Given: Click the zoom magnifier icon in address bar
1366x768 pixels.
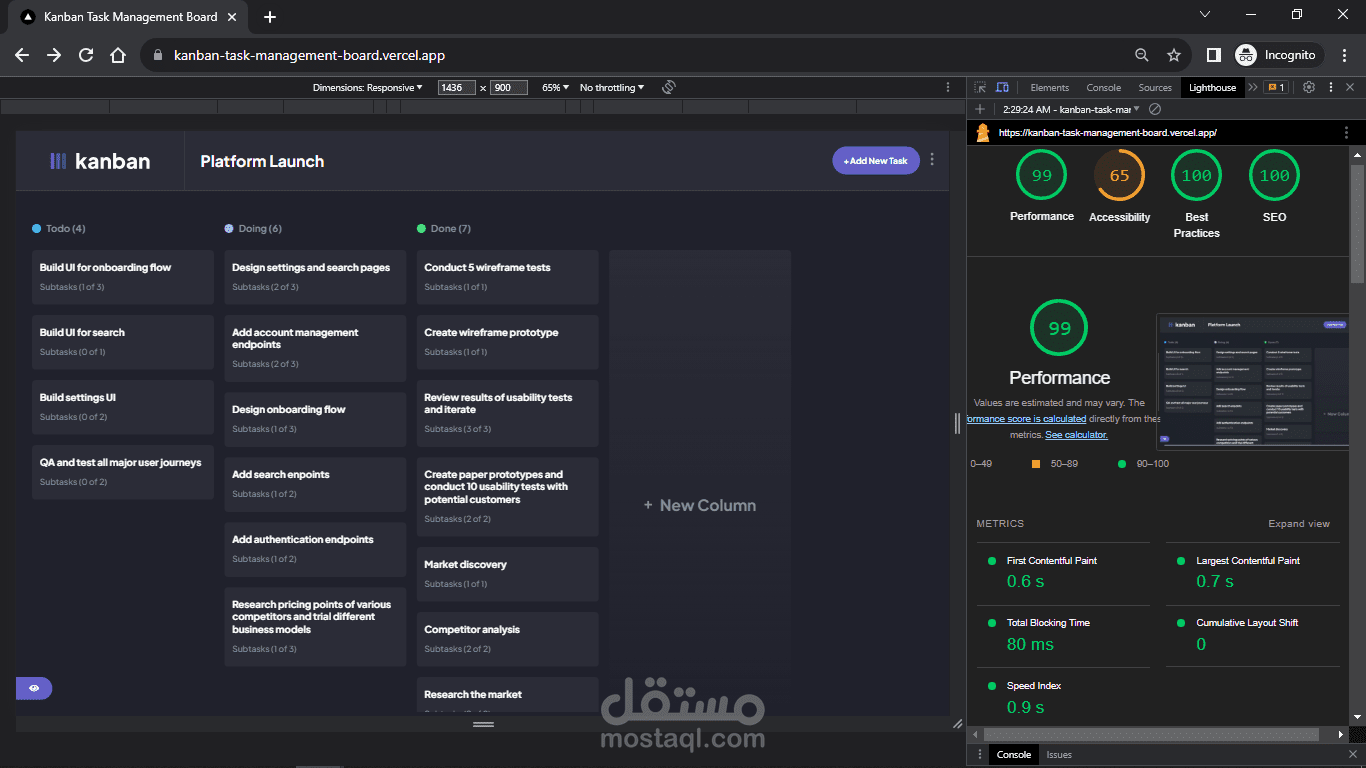Looking at the screenshot, I should coord(1142,55).
